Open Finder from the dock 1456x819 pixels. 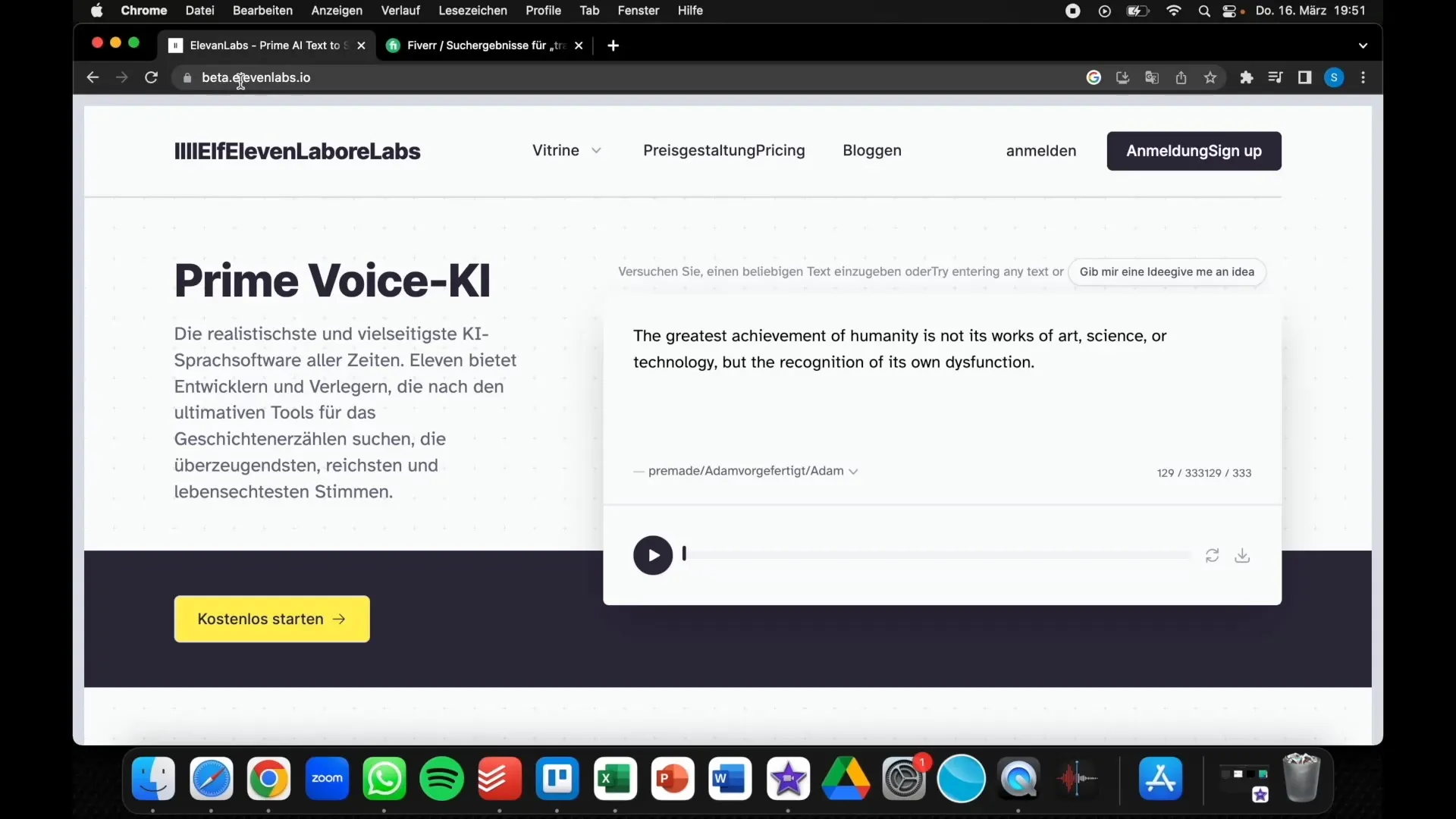153,779
